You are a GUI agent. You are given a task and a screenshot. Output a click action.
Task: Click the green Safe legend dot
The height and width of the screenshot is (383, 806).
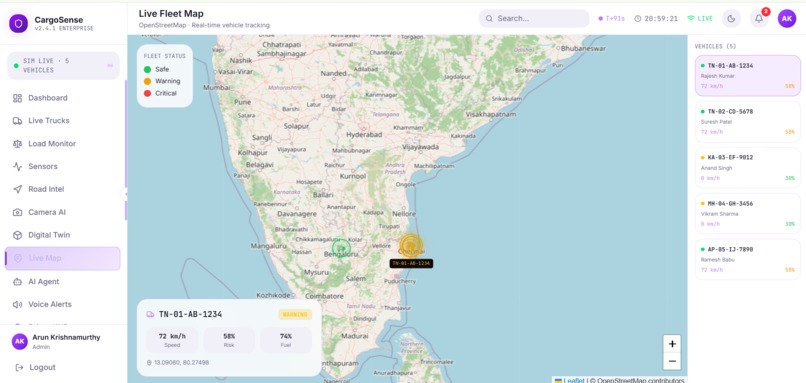148,69
